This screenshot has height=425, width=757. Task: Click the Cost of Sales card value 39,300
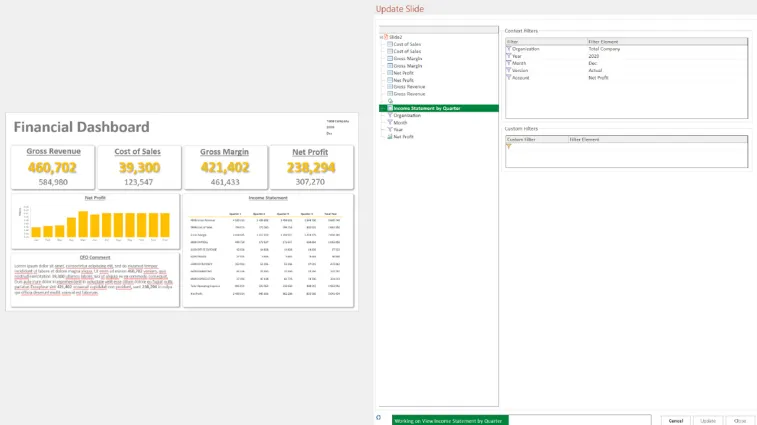pyautogui.click(x=139, y=168)
